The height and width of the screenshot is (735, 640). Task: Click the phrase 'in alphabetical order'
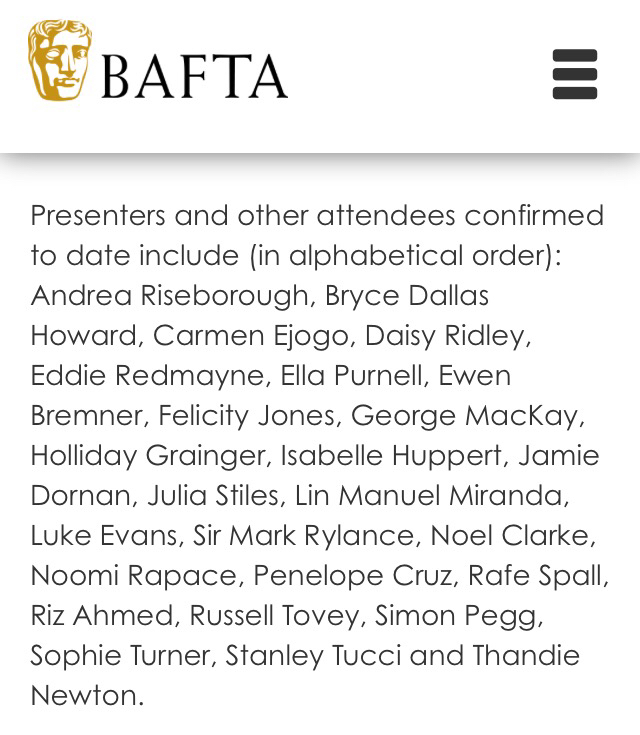402,257
